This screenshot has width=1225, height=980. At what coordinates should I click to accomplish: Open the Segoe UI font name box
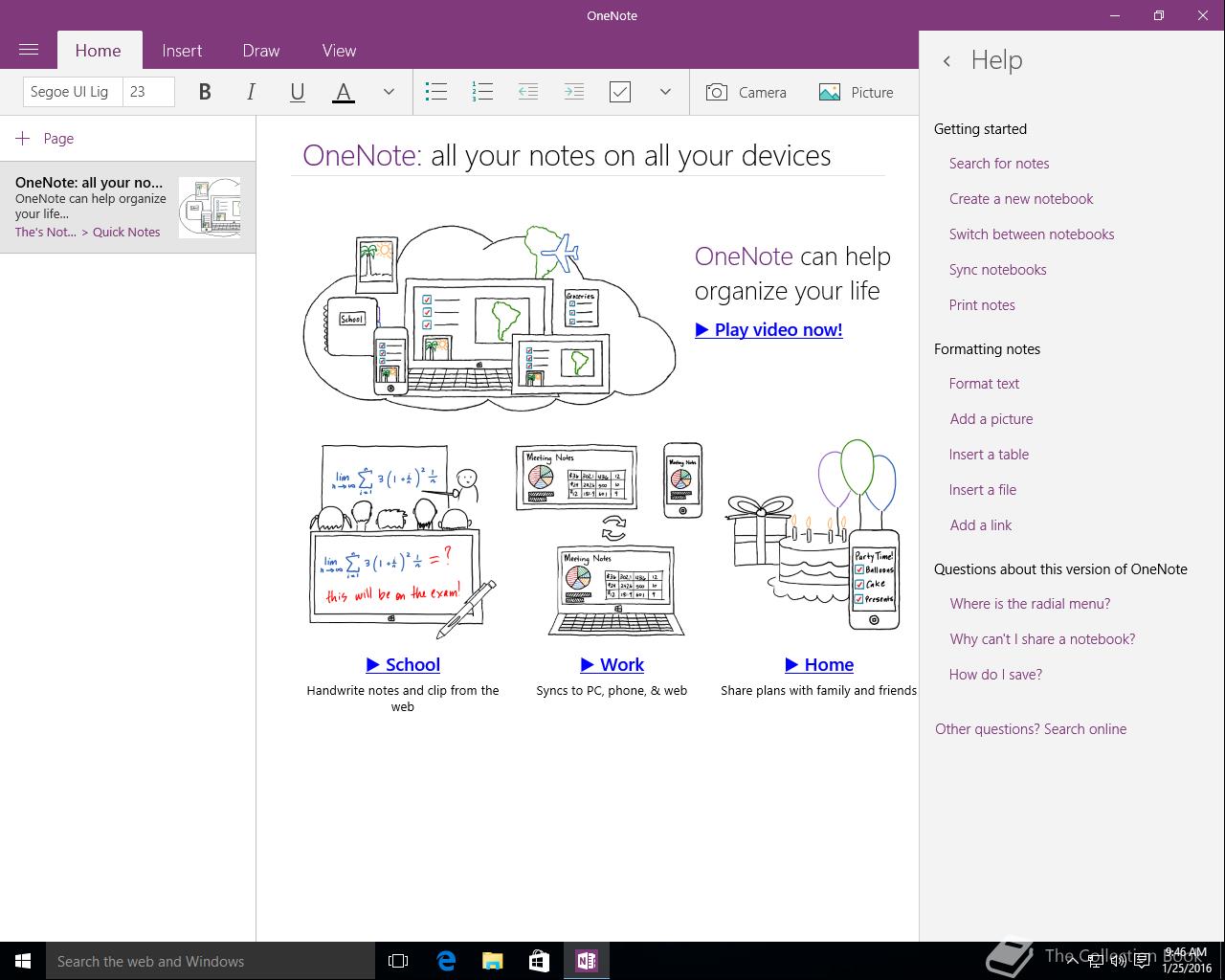(72, 92)
